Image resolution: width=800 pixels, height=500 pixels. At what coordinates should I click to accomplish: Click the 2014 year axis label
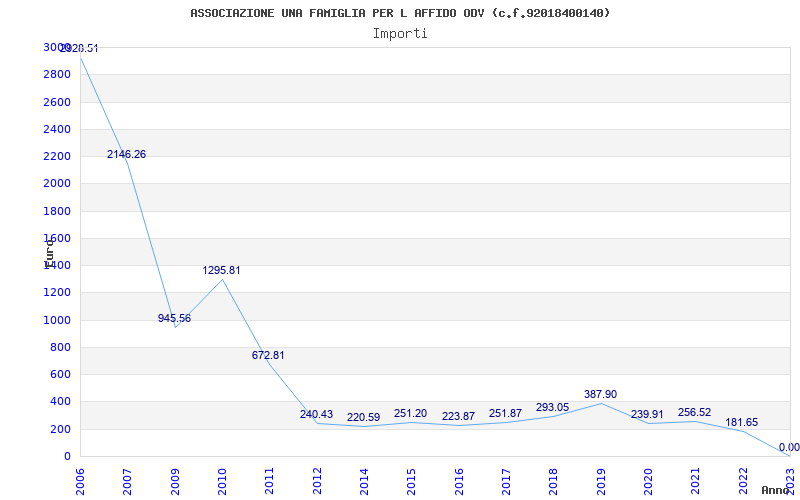364,481
